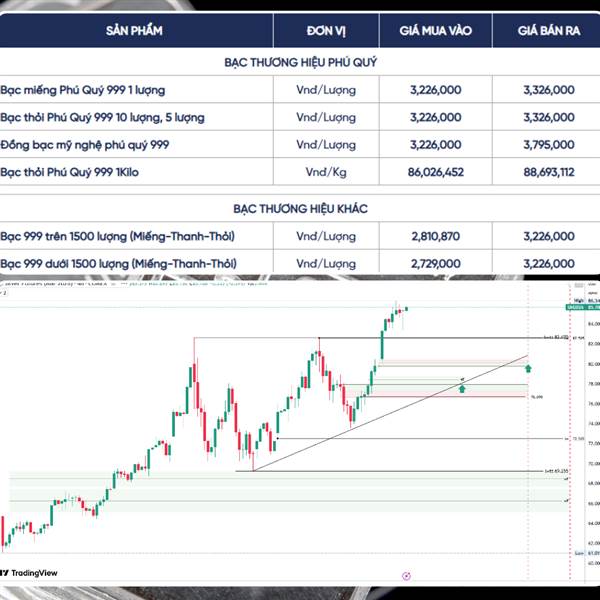The image size is (600, 600).
Task: Click the lower green arrow marker near the trendline
Action: pyautogui.click(x=462, y=389)
